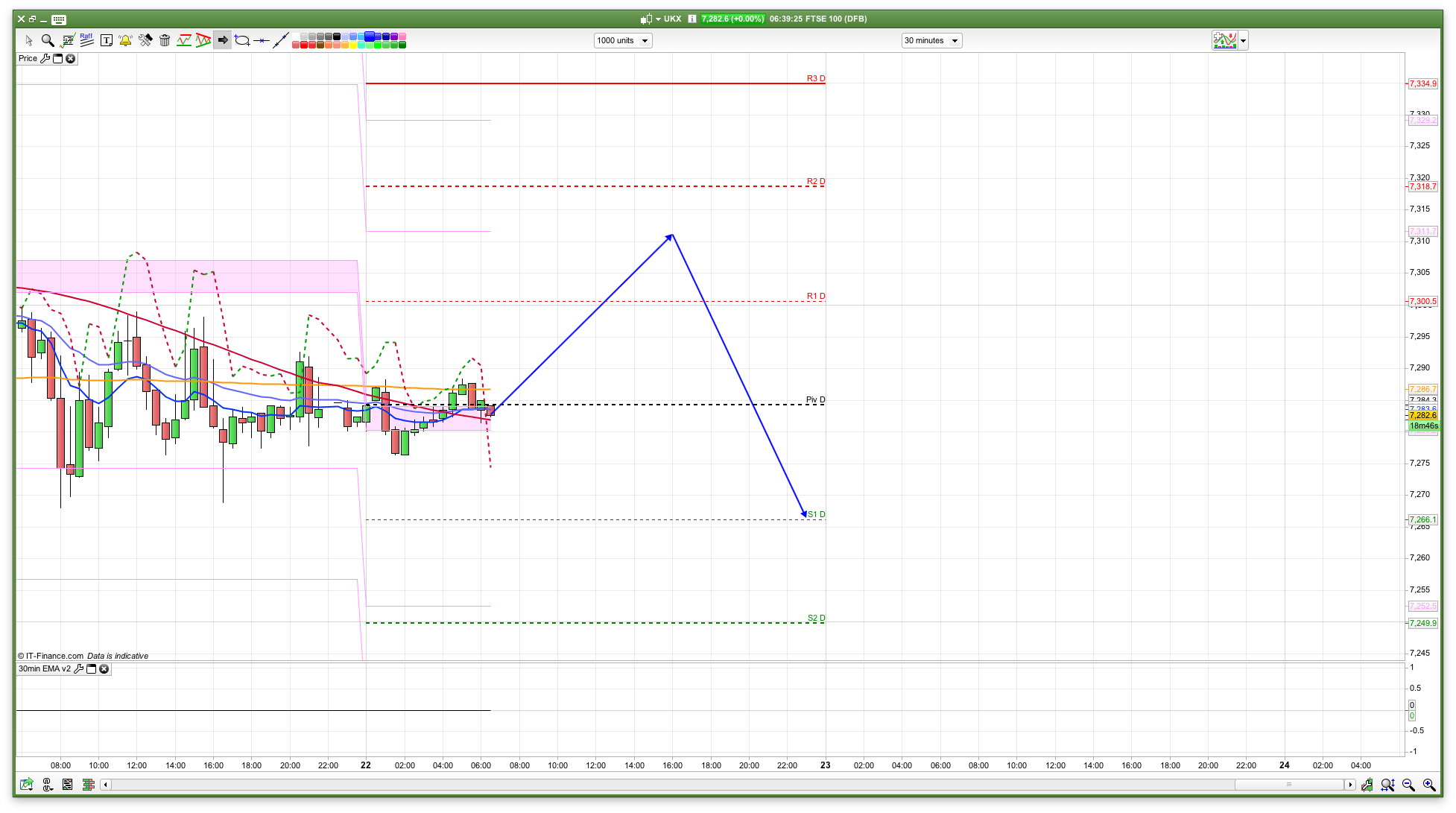Select the text annotation tool
Viewport: 1456px width, 813px height.
click(x=106, y=40)
